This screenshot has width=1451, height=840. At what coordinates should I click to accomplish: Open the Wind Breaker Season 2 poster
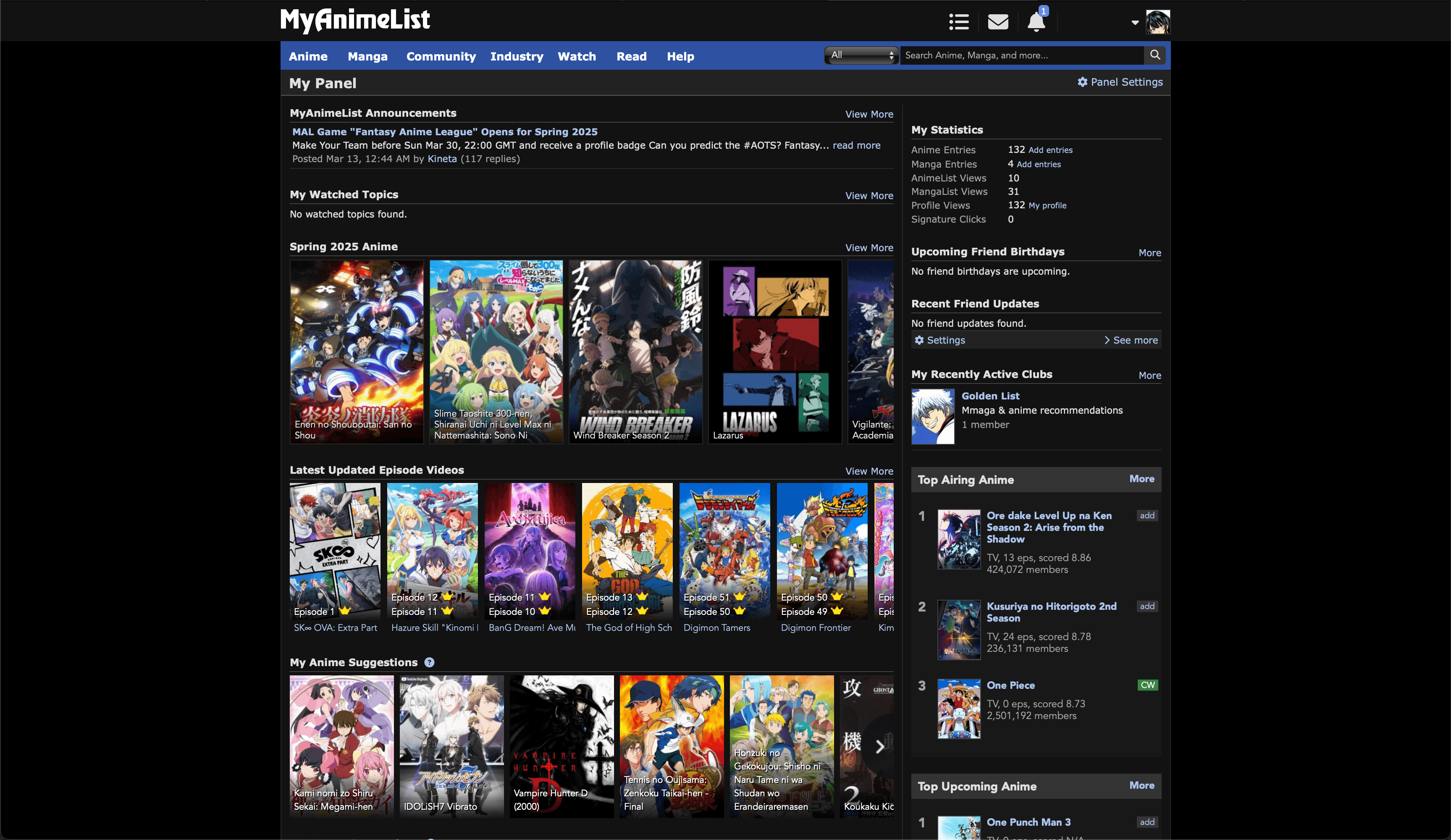point(635,352)
